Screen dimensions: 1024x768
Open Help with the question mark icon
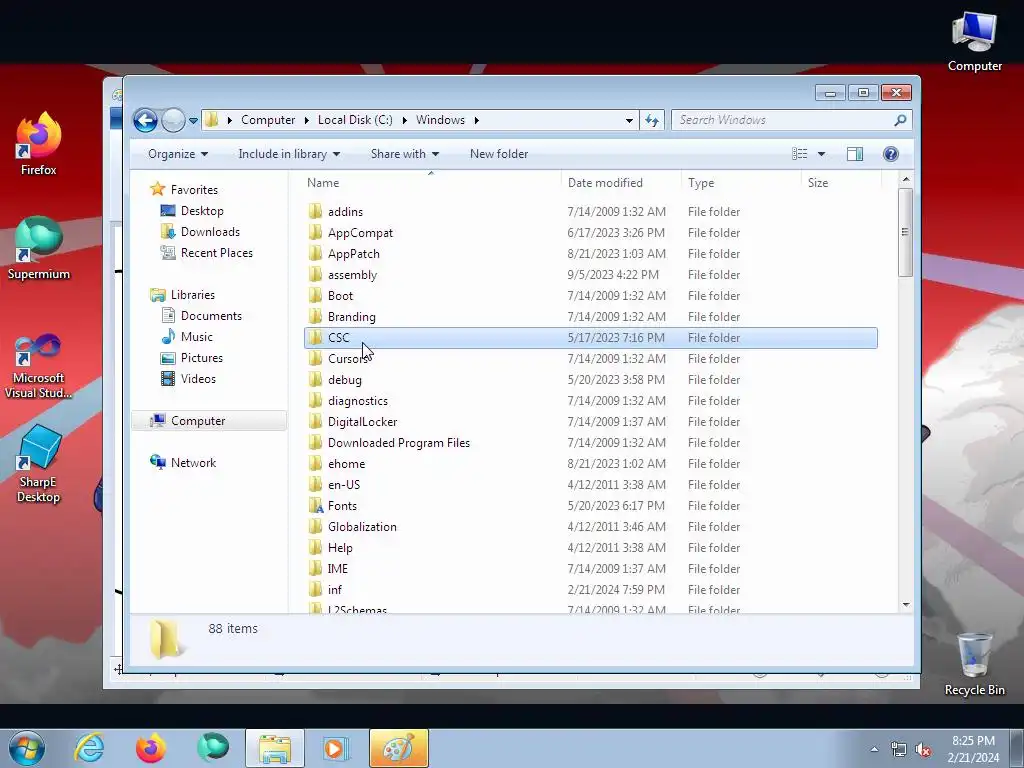pos(891,154)
